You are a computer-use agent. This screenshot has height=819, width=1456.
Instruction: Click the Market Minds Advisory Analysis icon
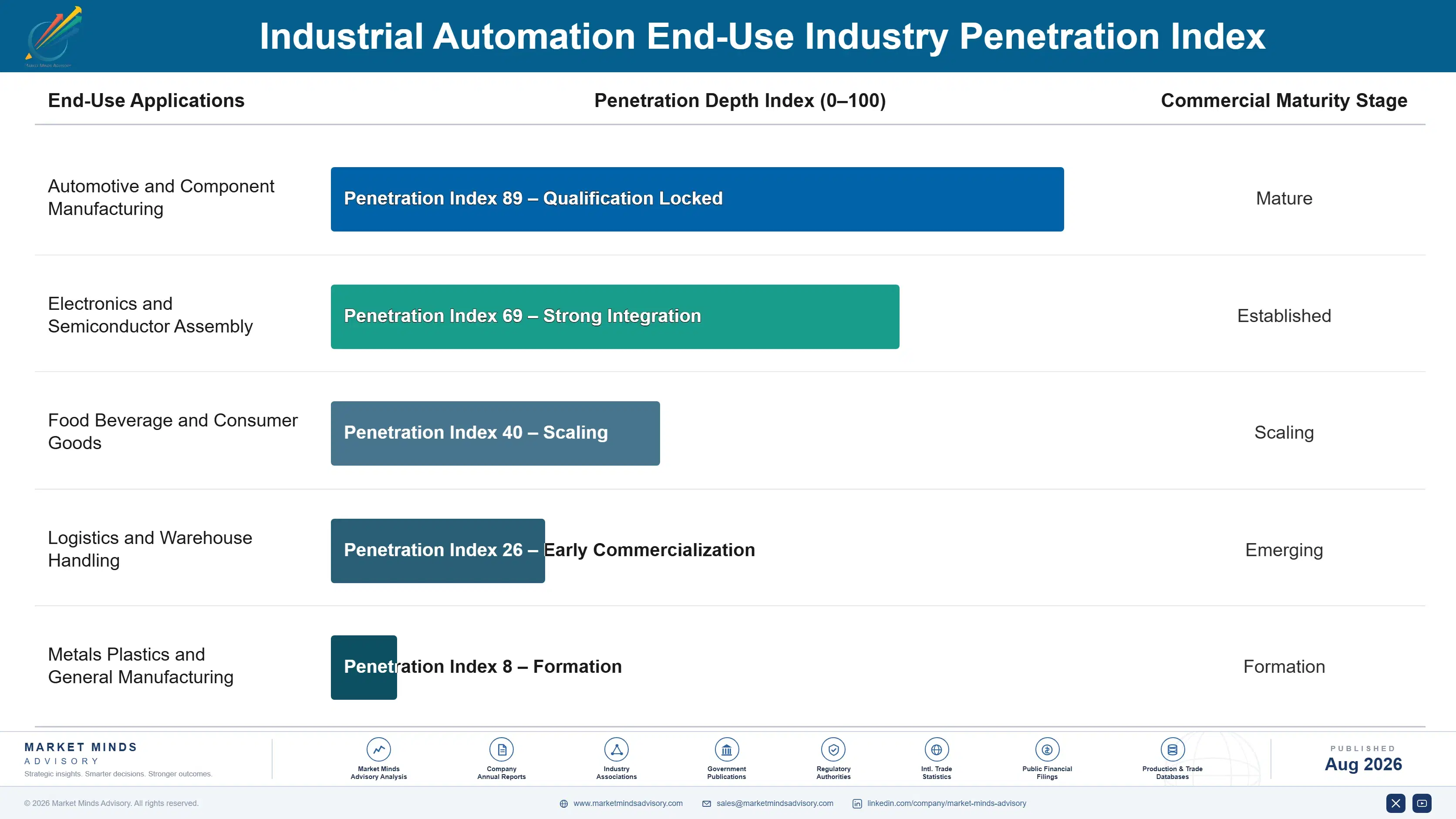(x=379, y=749)
